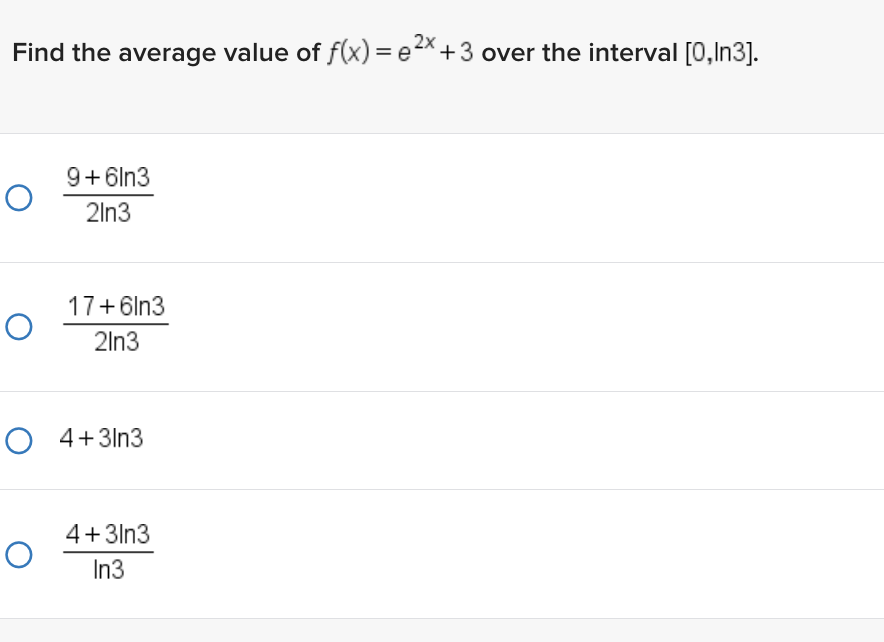This screenshot has height=642, width=884.
Task: Select the radio button for (17+6ln3)/2ln3
Action: pyautogui.click(x=19, y=325)
